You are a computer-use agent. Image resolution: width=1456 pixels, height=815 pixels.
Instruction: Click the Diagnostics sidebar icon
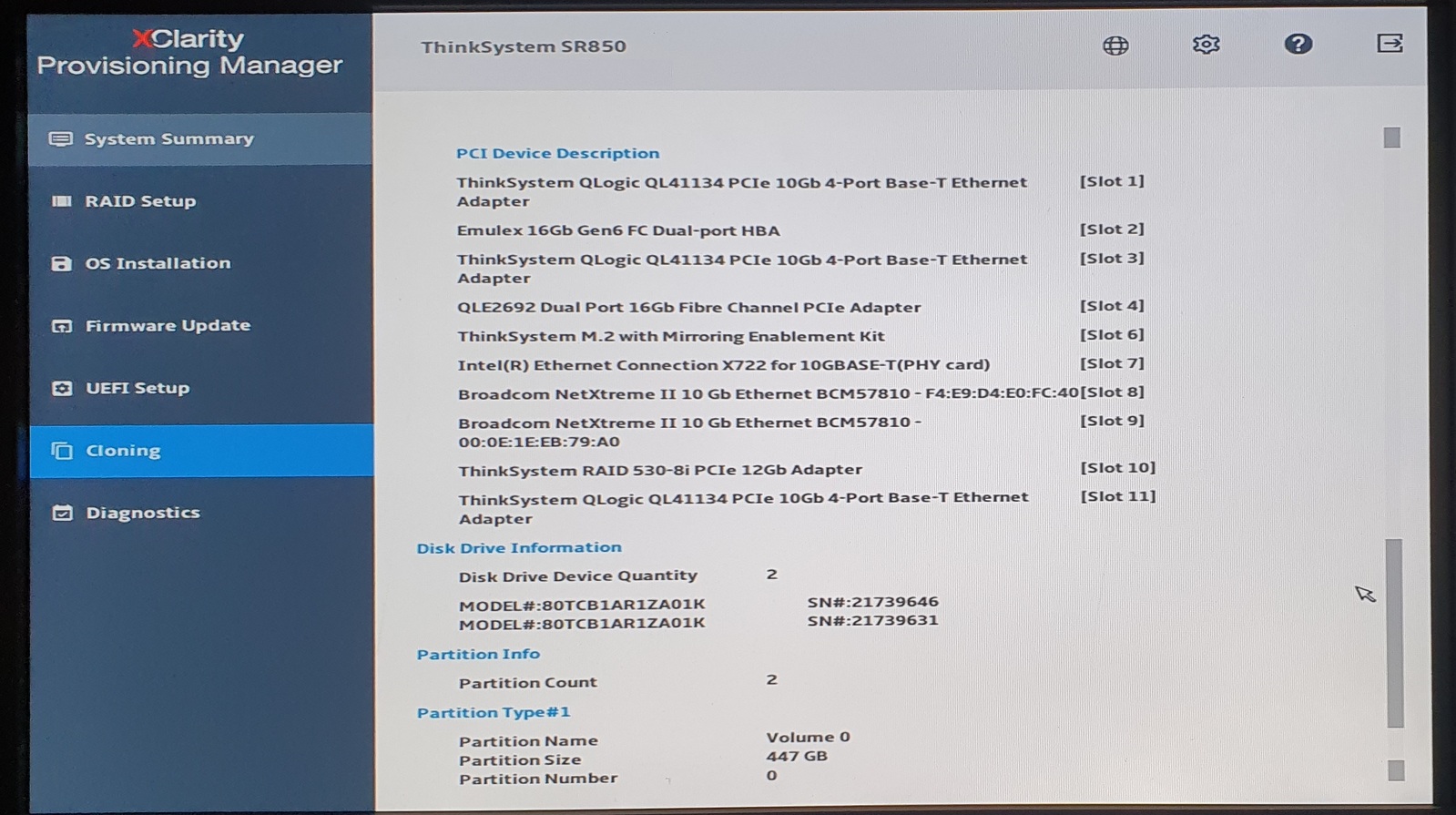tap(62, 513)
